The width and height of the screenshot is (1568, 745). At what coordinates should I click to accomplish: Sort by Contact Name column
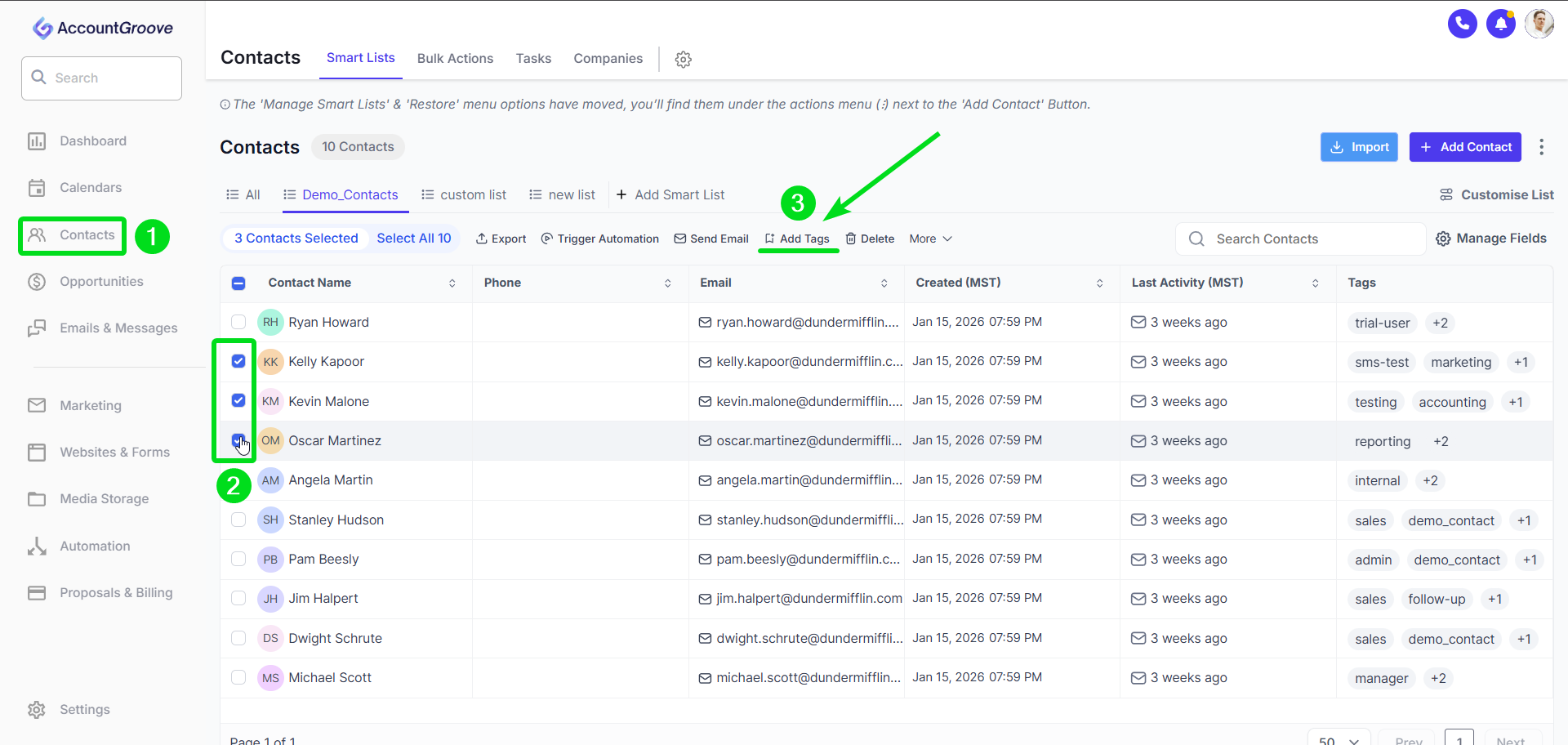point(452,283)
